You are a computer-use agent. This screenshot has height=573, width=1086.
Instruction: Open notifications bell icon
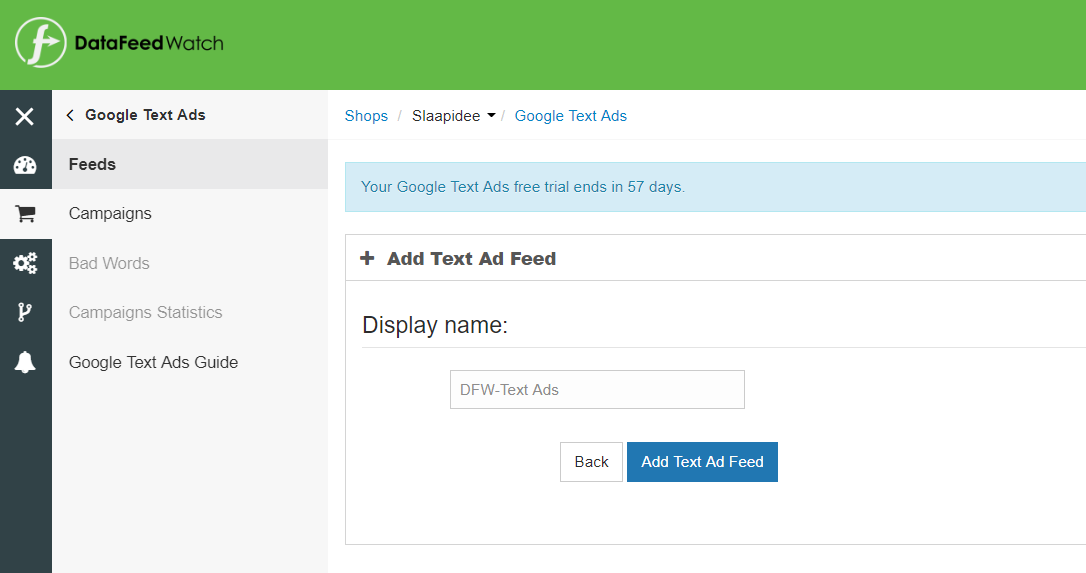click(25, 362)
